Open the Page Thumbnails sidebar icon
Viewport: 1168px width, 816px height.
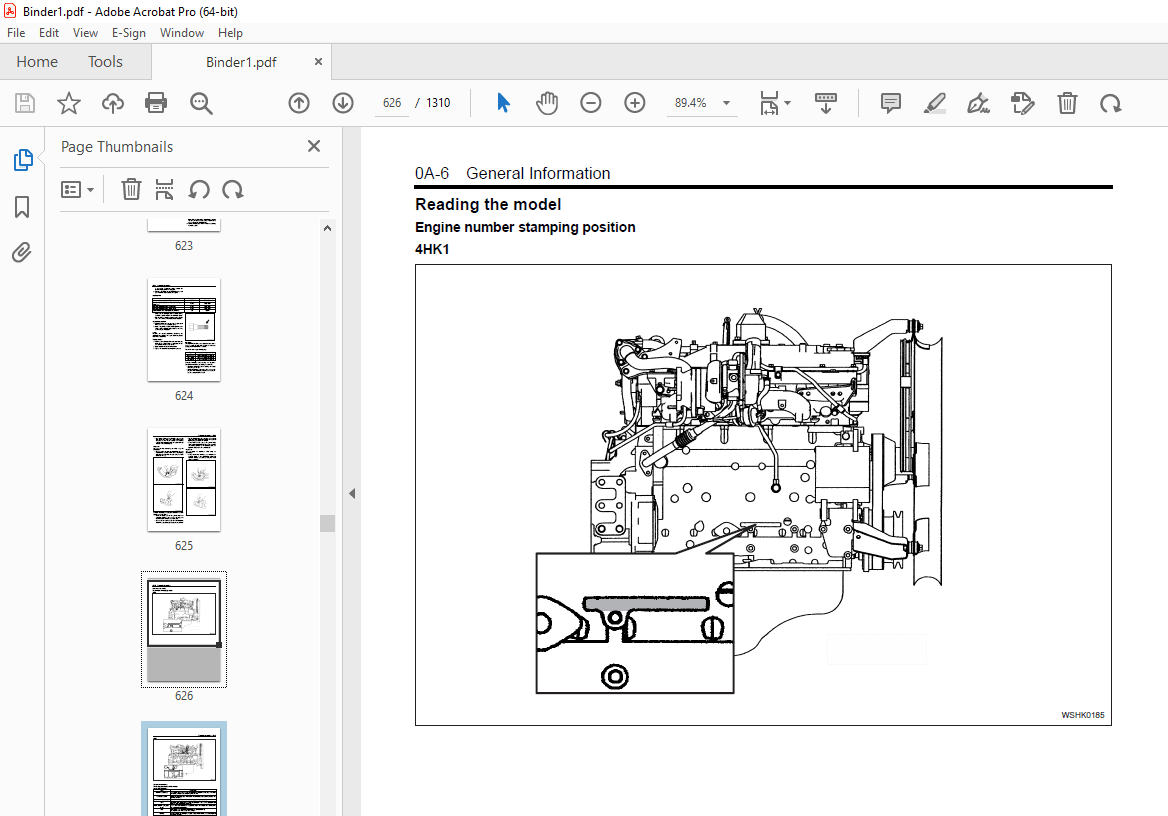pos(22,159)
